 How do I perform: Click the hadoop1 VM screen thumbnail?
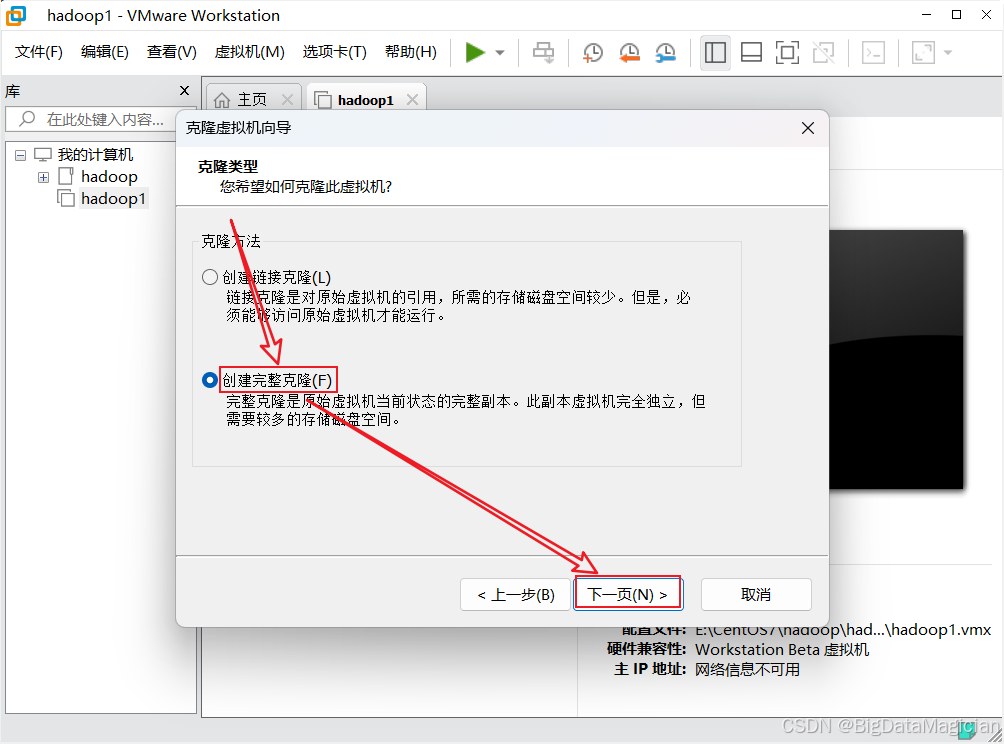pos(896,360)
